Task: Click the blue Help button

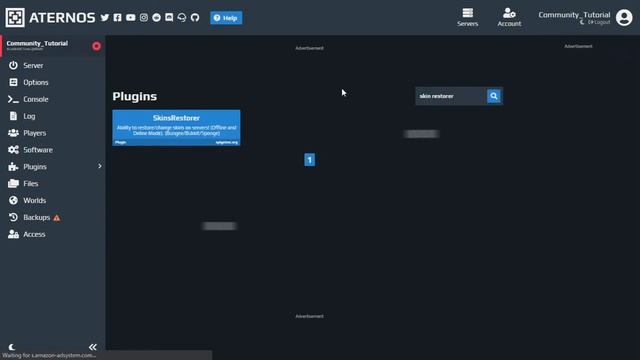Action: pos(226,18)
